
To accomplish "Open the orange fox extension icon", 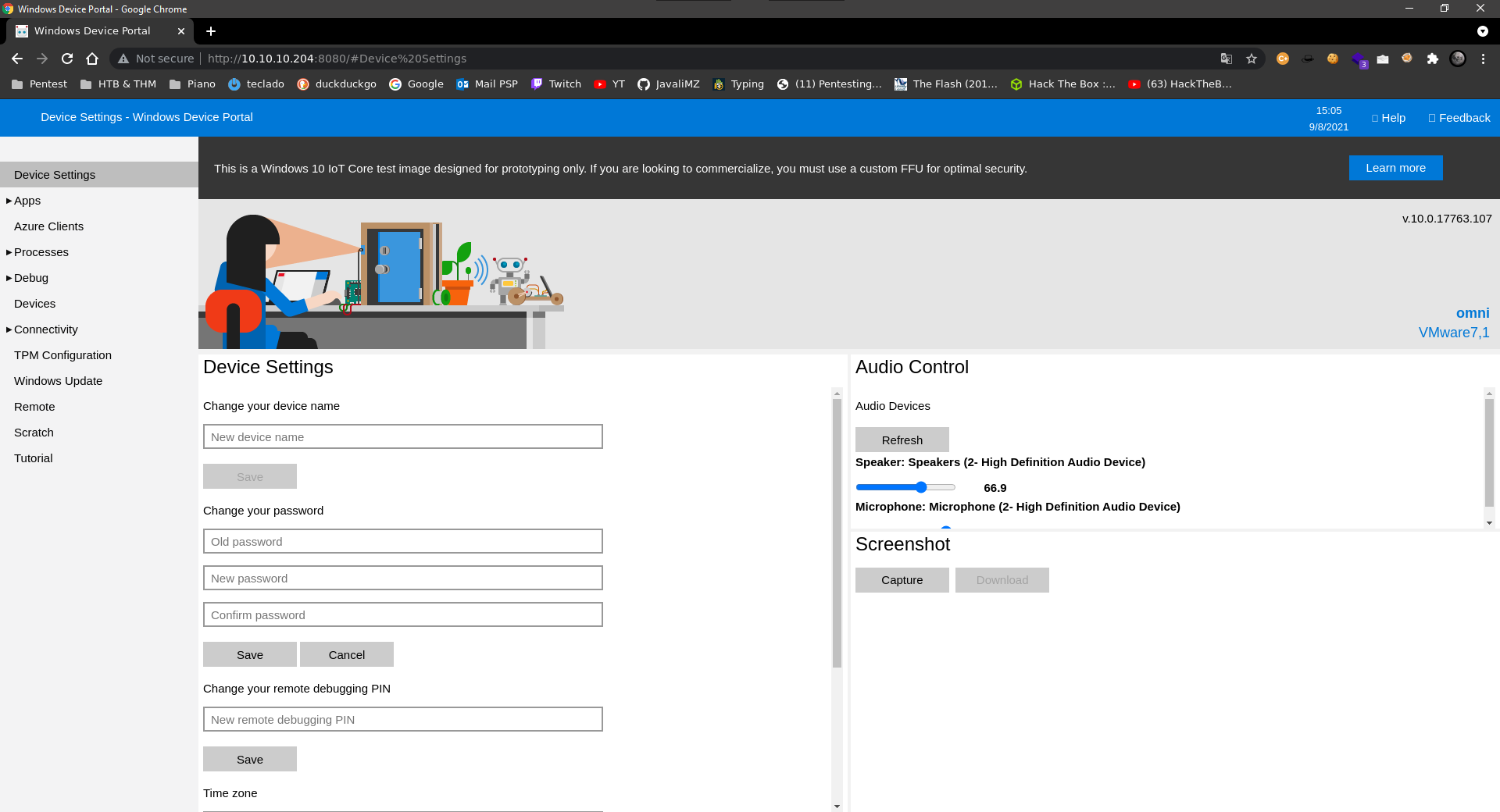I will (1407, 59).
